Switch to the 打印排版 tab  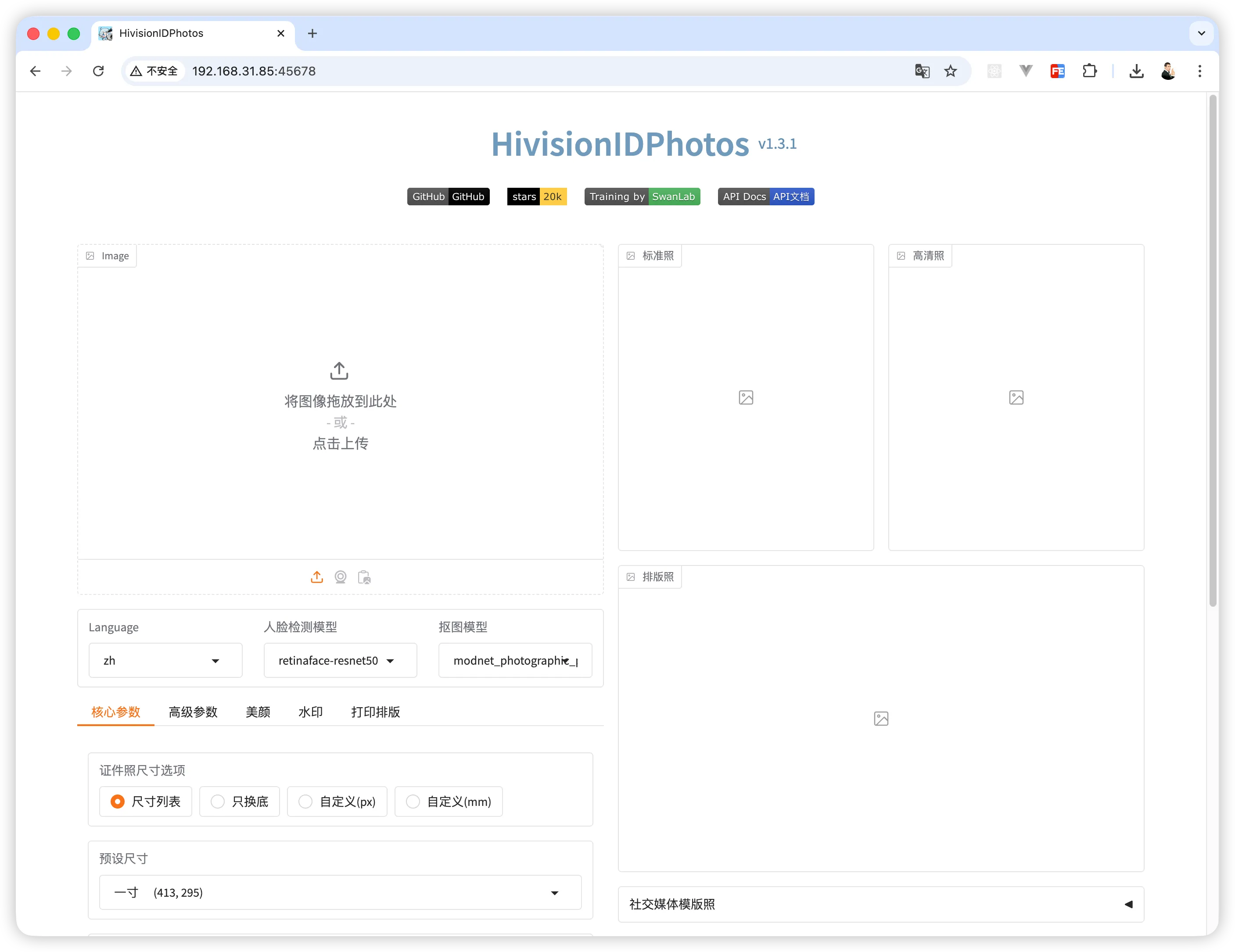tap(376, 712)
